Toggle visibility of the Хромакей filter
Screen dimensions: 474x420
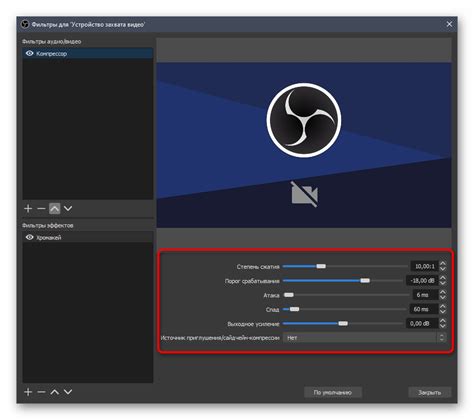pyautogui.click(x=30, y=237)
